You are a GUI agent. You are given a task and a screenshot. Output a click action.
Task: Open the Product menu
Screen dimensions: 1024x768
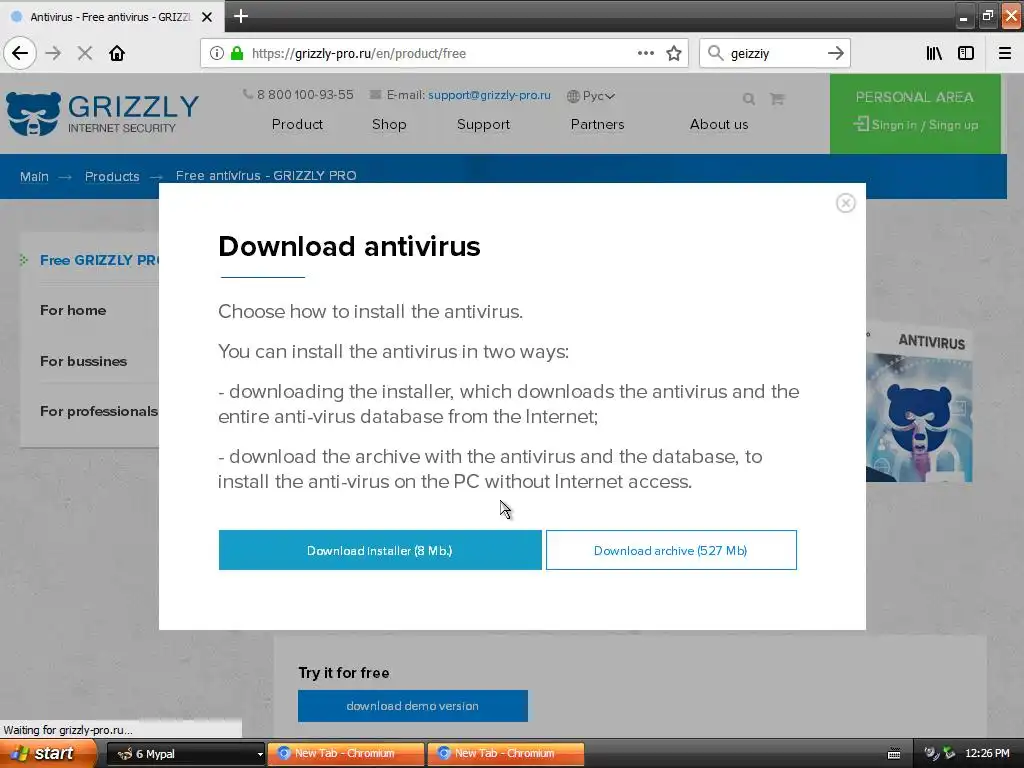[x=297, y=124]
